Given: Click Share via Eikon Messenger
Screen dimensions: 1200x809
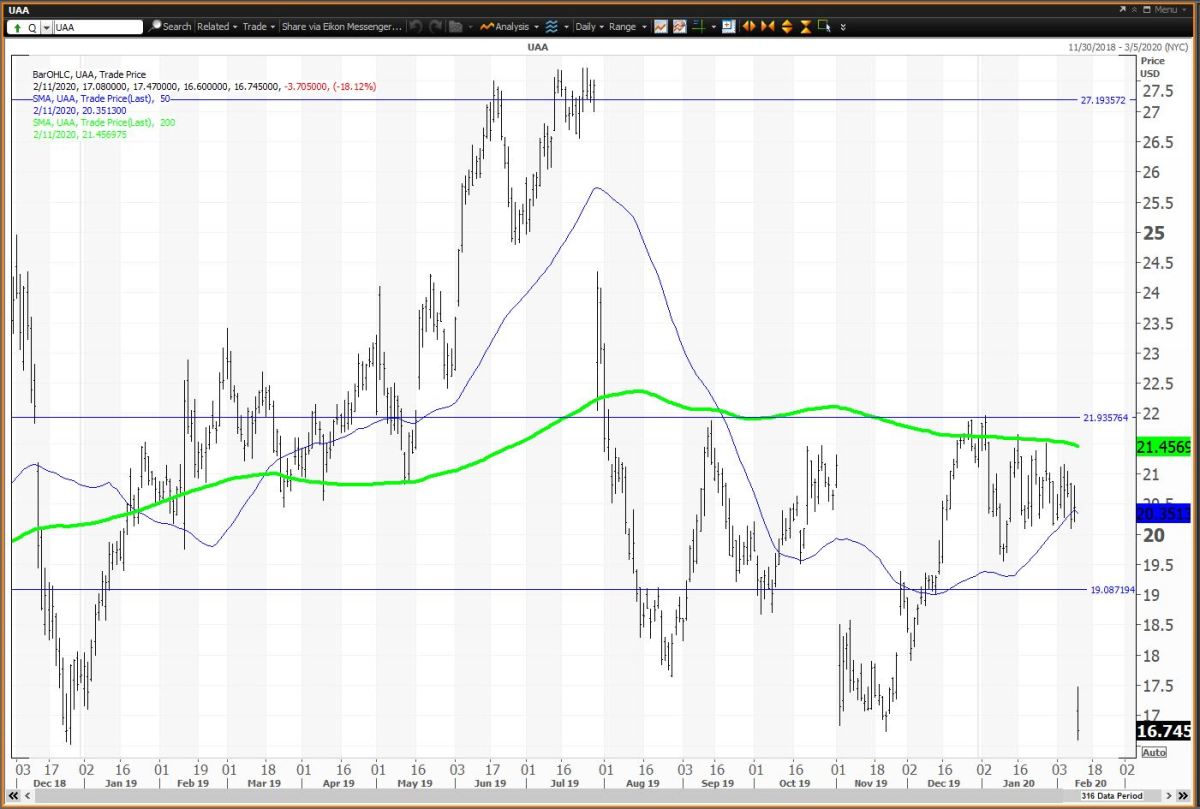Looking at the screenshot, I should 341,27.
